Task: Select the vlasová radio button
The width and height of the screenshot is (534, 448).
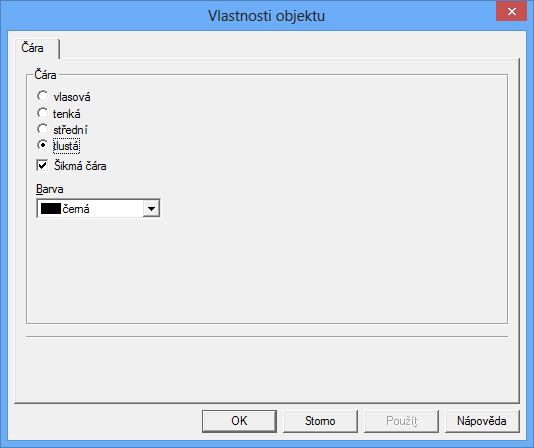Action: (43, 96)
